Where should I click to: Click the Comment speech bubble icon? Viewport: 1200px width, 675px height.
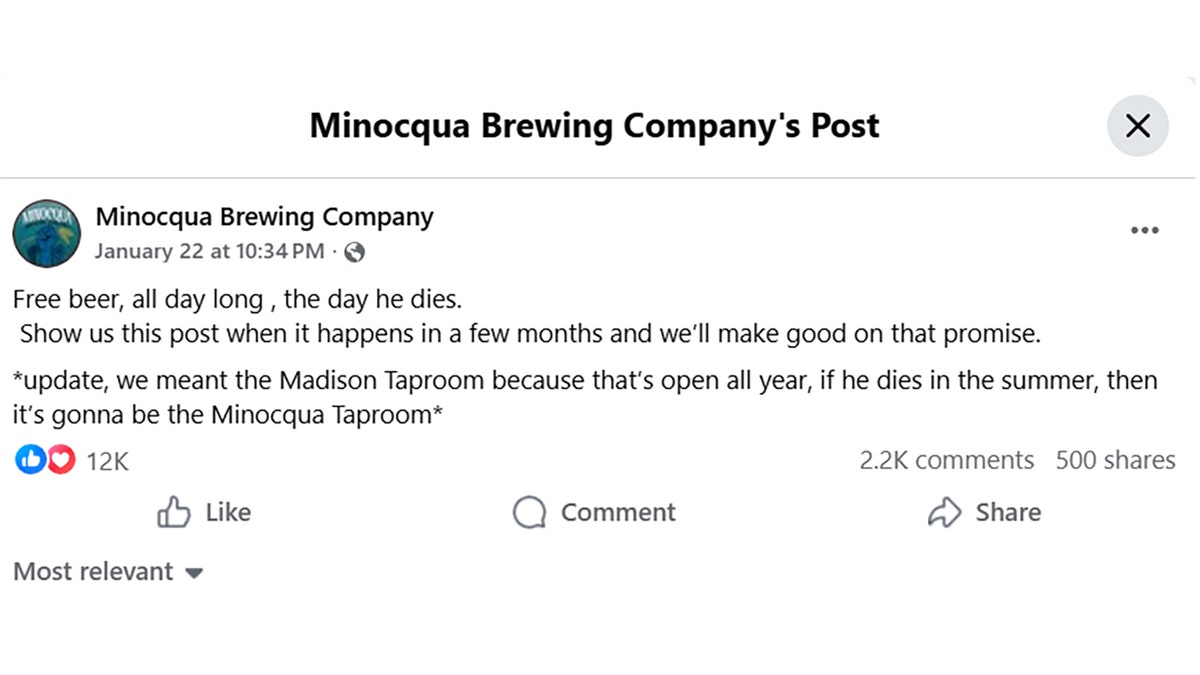point(529,512)
